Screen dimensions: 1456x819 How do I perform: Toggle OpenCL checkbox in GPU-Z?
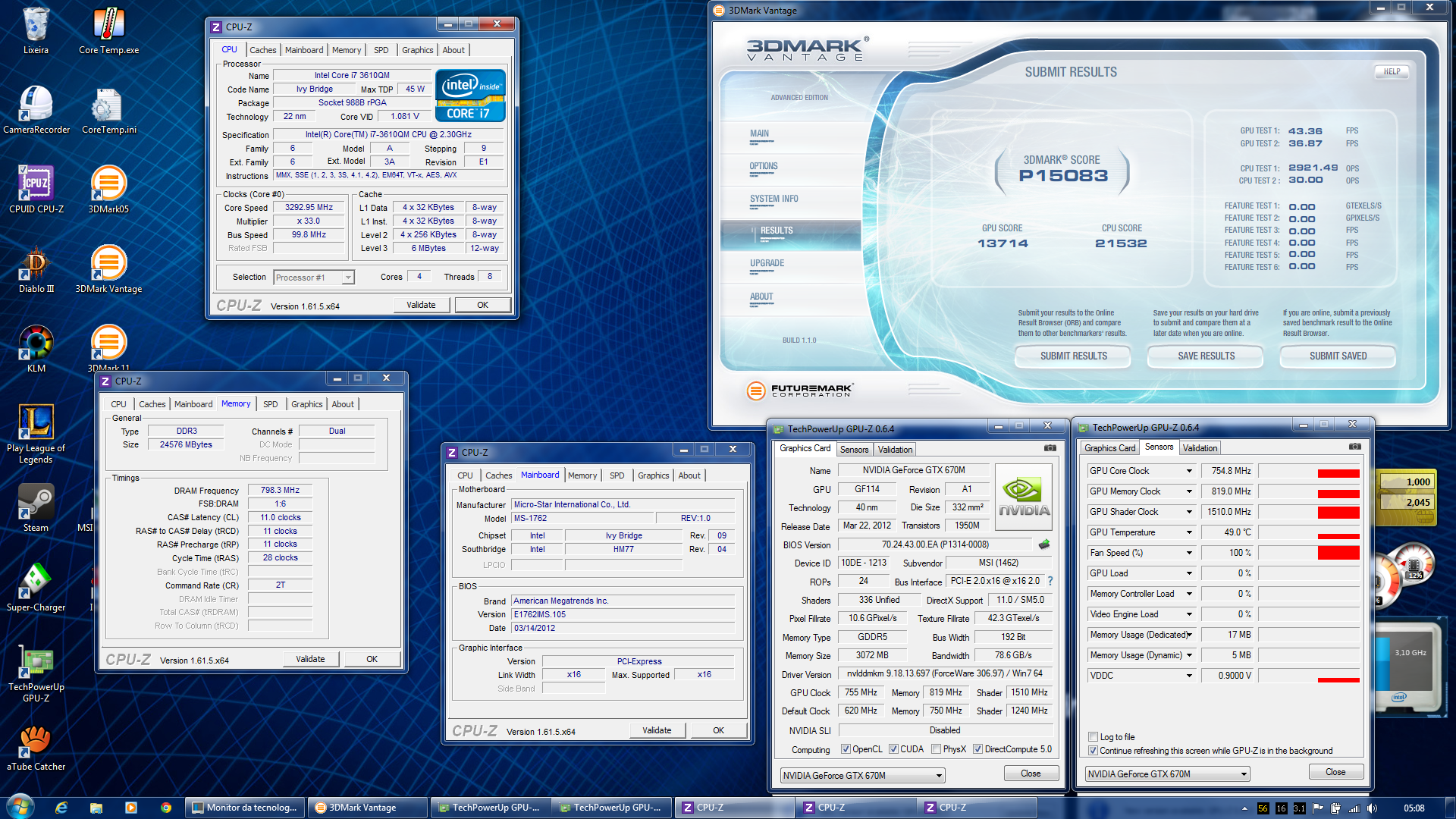click(846, 749)
